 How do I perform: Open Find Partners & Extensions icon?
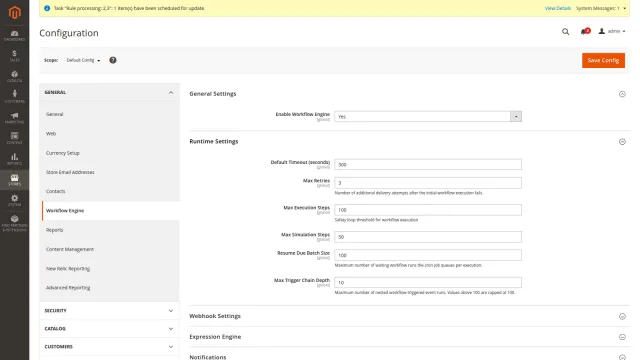pyautogui.click(x=15, y=224)
